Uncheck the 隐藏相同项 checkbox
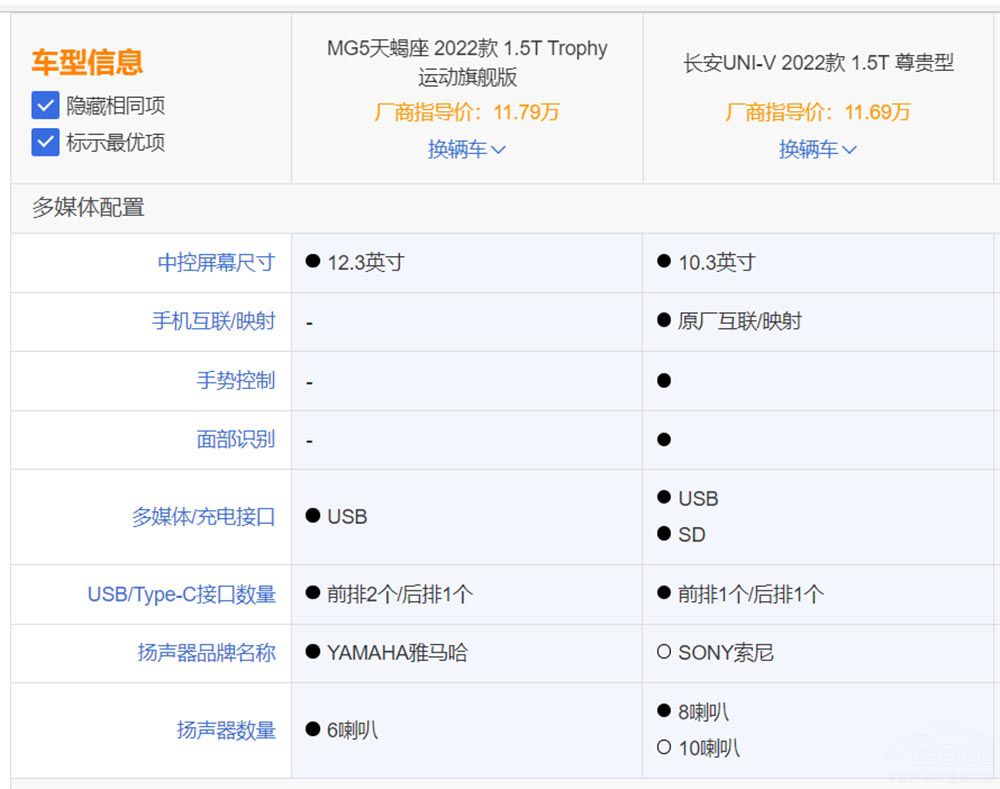Viewport: 1000px width, 789px height. click(45, 105)
